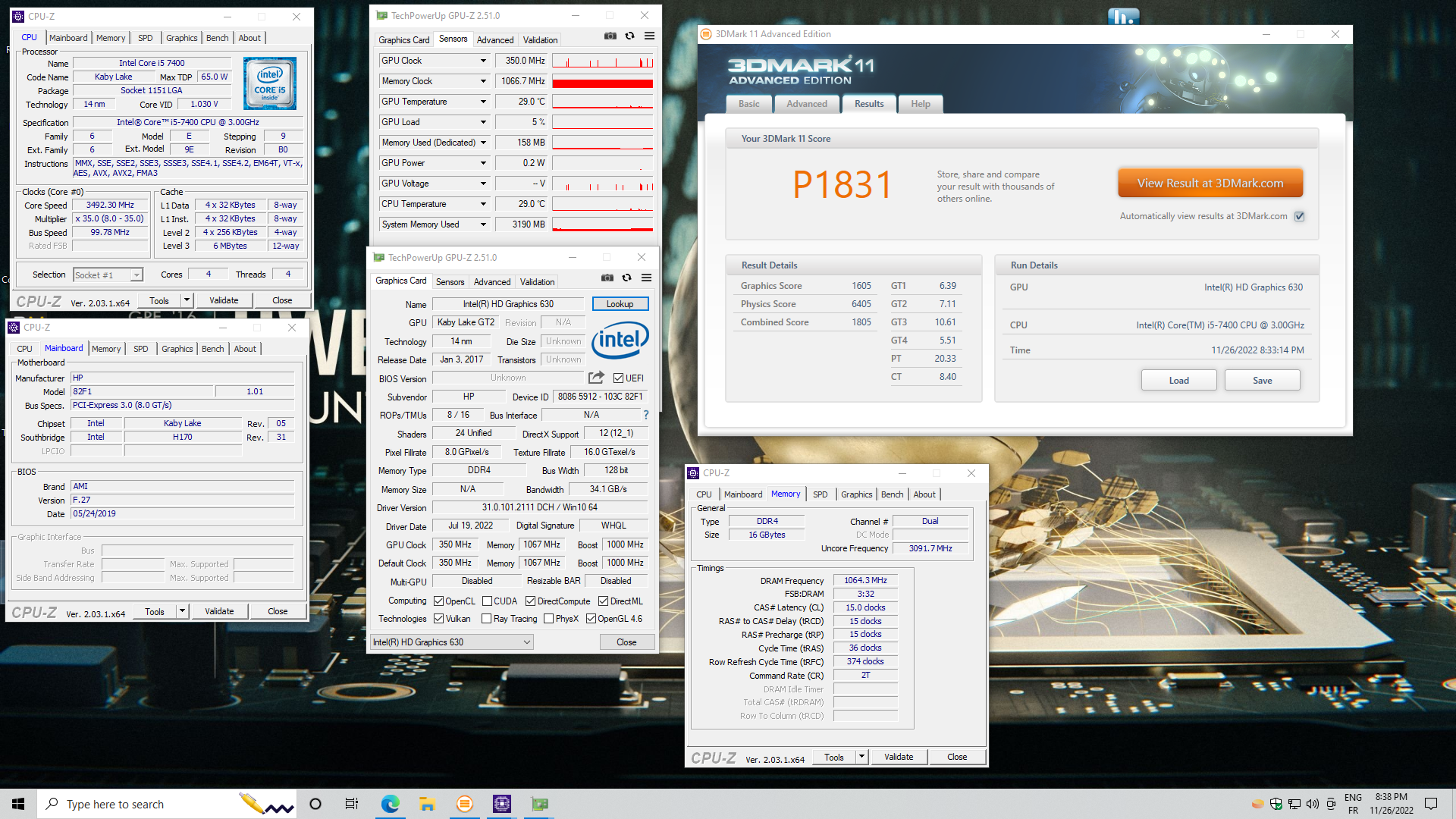Viewport: 1456px width, 819px height.
Task: Click Load button in 3DMark
Action: (x=1178, y=380)
